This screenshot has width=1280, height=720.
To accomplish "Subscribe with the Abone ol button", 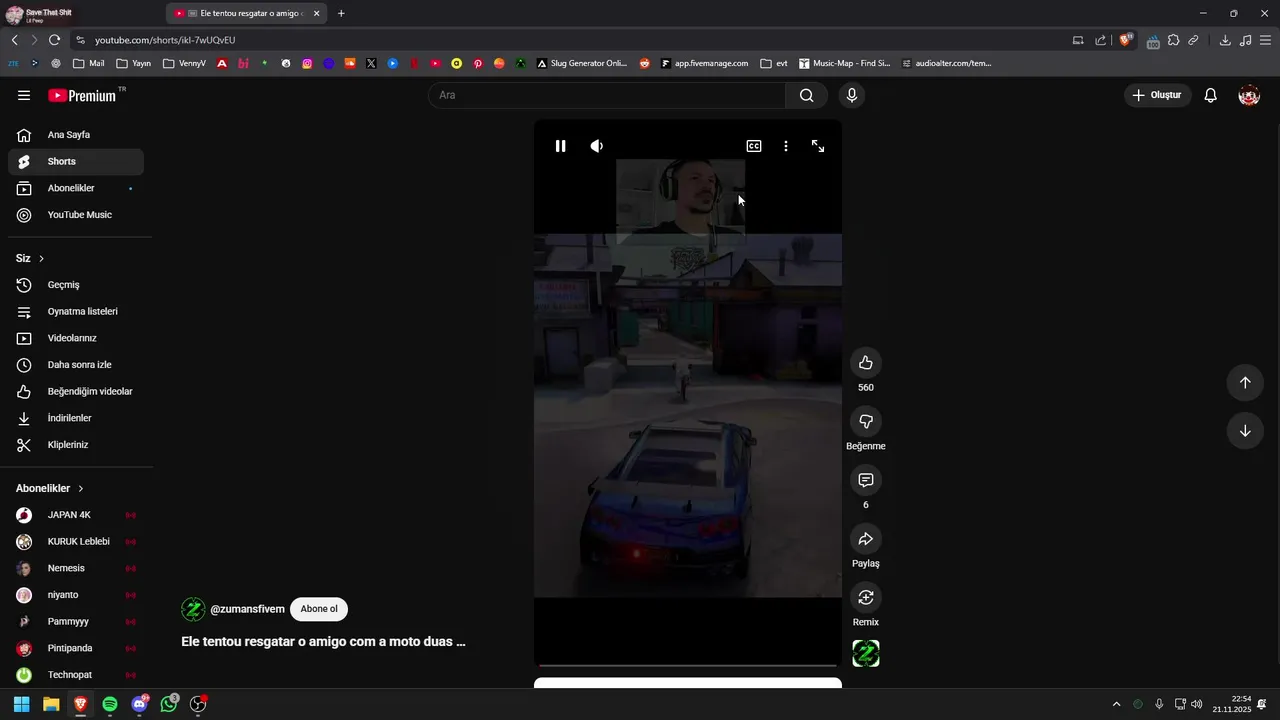I will (319, 609).
